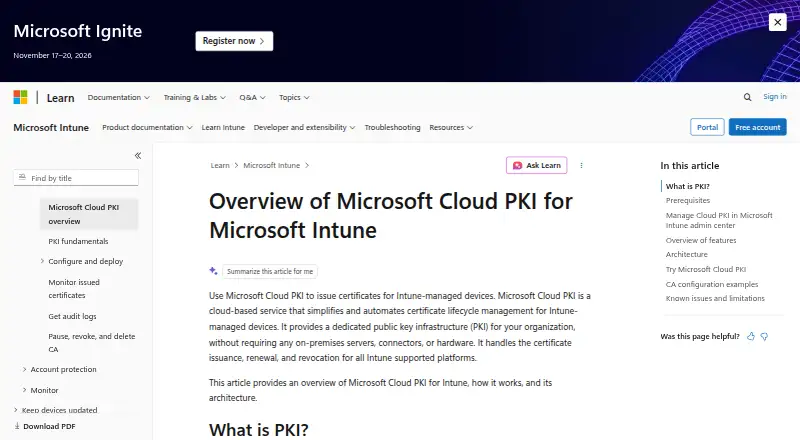Open the Resources dropdown
The width and height of the screenshot is (800, 440).
tap(451, 128)
